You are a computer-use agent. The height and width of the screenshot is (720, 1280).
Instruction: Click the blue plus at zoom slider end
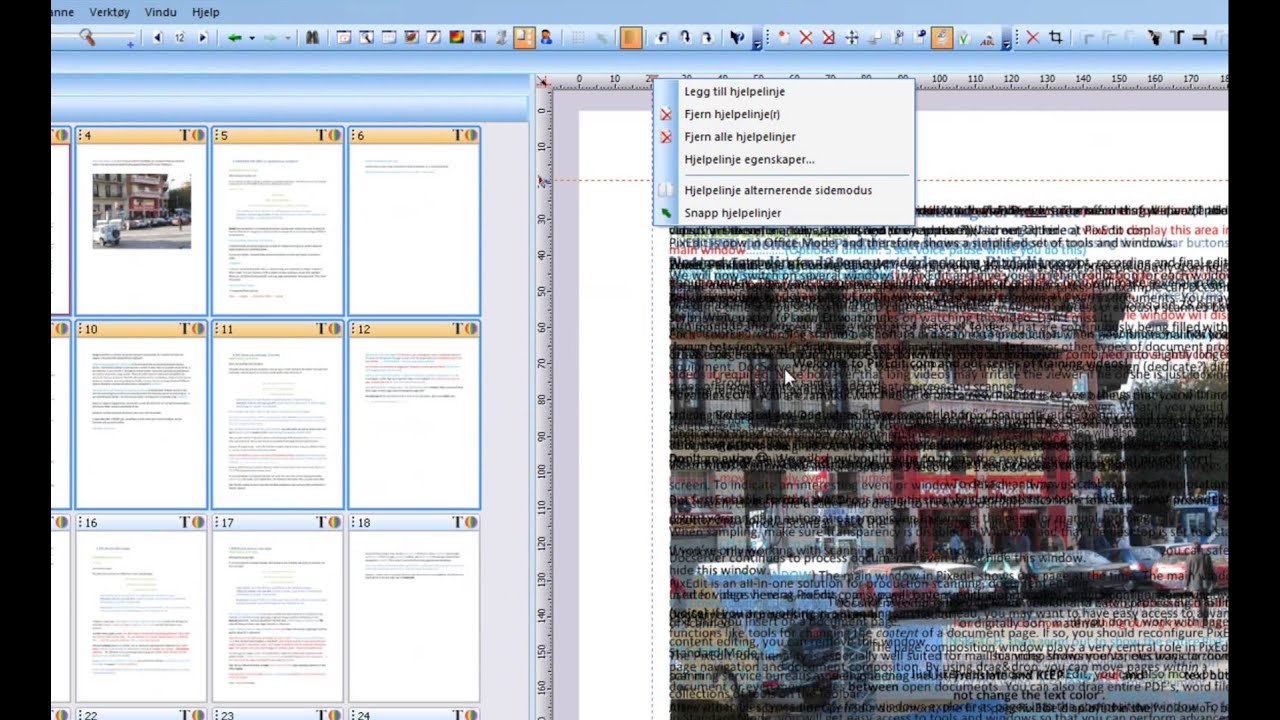130,44
